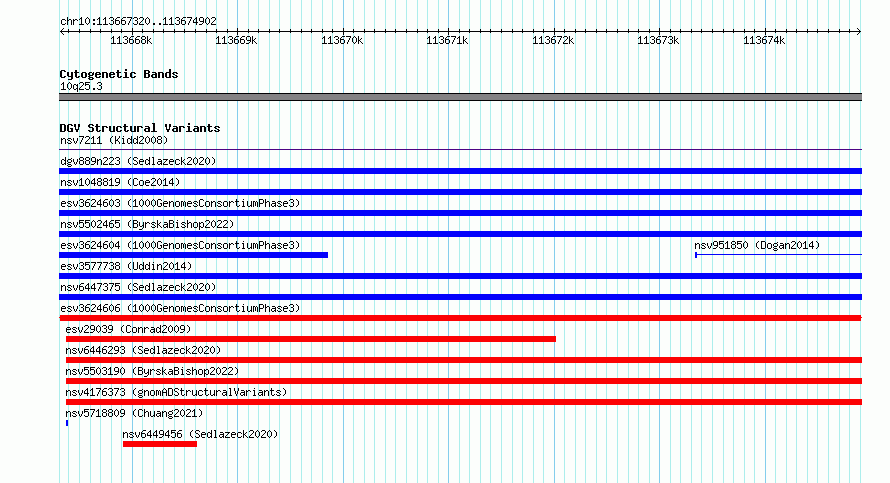Open dgv889n223 (Sedlazeck2020) variant label

[x=138, y=161]
